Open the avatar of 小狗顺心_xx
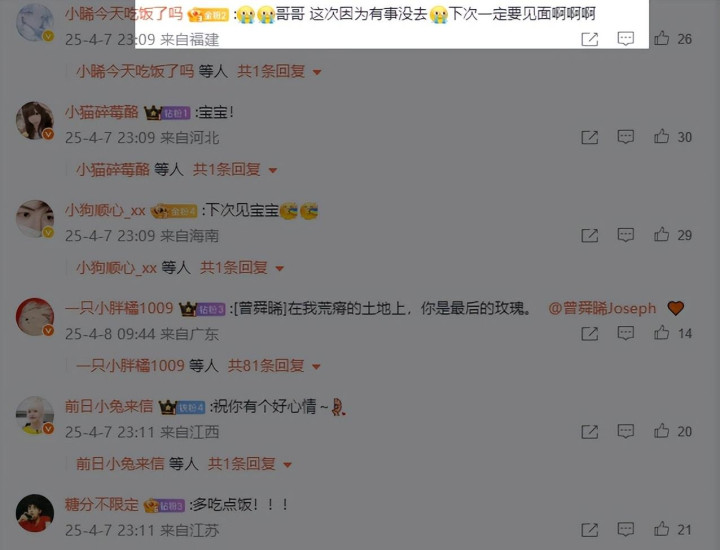Image resolution: width=720 pixels, height=550 pixels. point(35,219)
